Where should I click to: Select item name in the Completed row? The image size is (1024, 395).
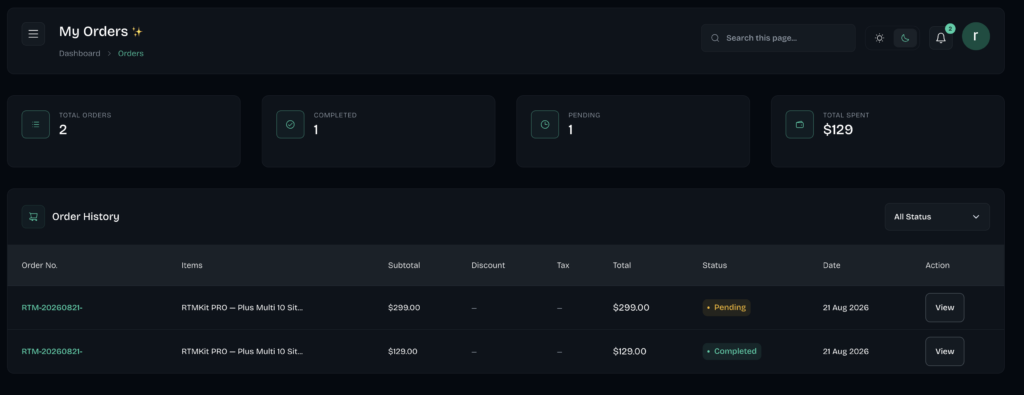pos(242,351)
